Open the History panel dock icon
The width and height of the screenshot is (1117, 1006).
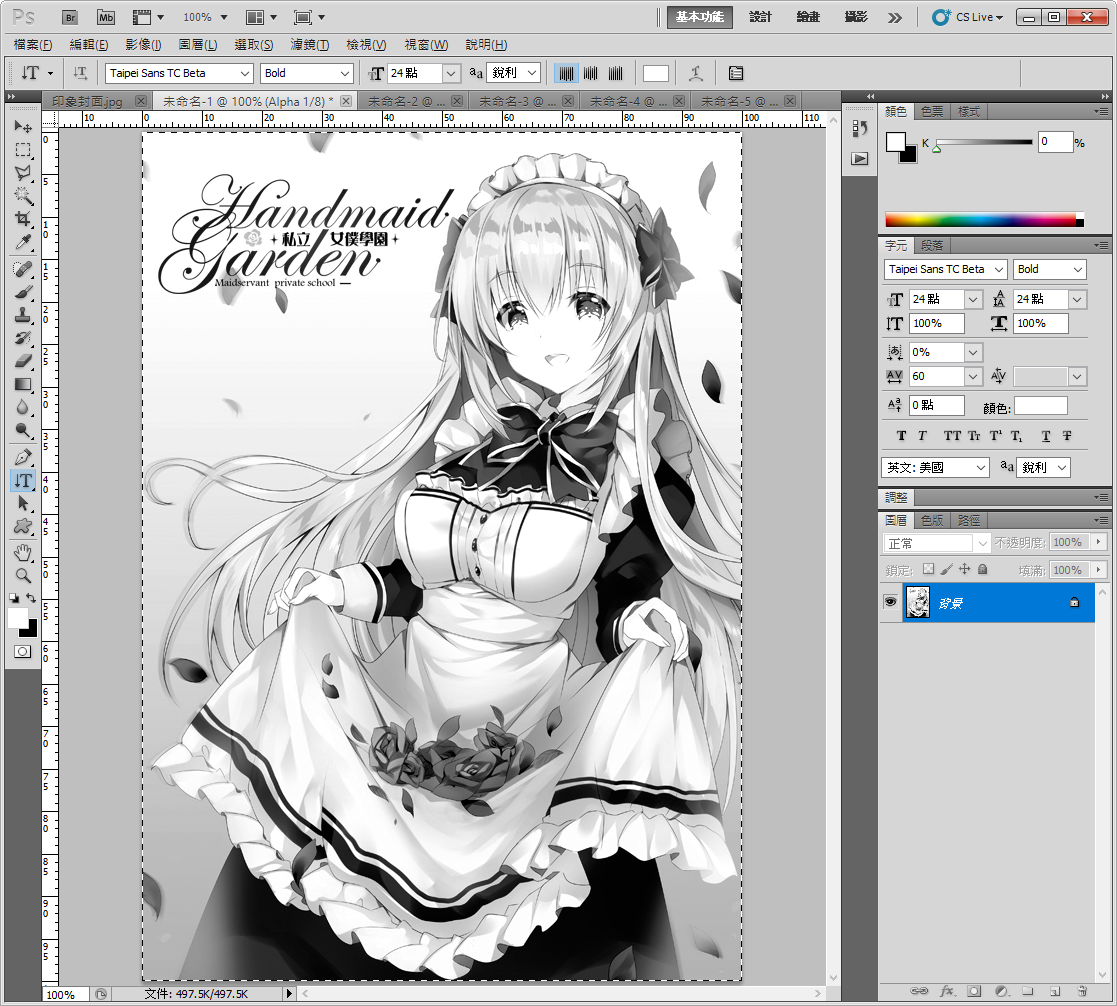[x=860, y=128]
